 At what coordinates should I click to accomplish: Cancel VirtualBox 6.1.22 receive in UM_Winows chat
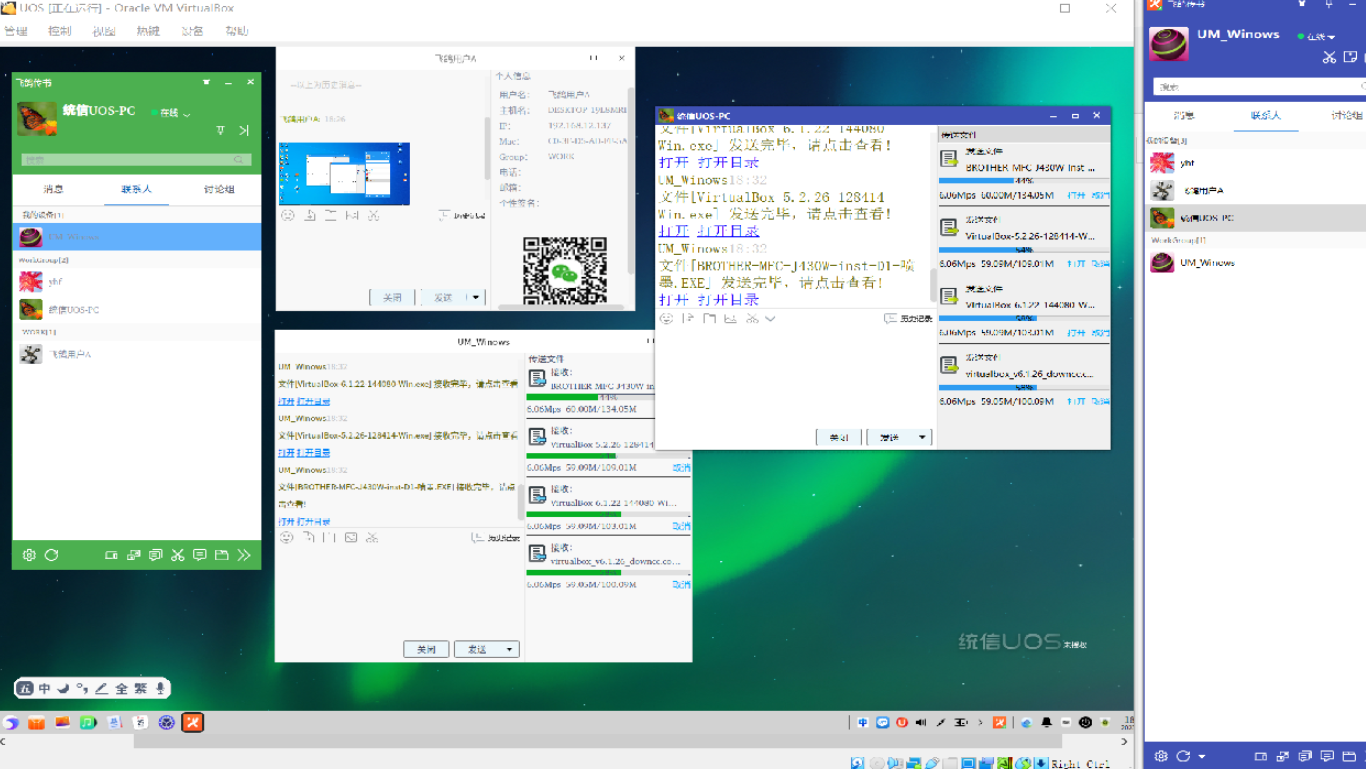click(x=681, y=526)
